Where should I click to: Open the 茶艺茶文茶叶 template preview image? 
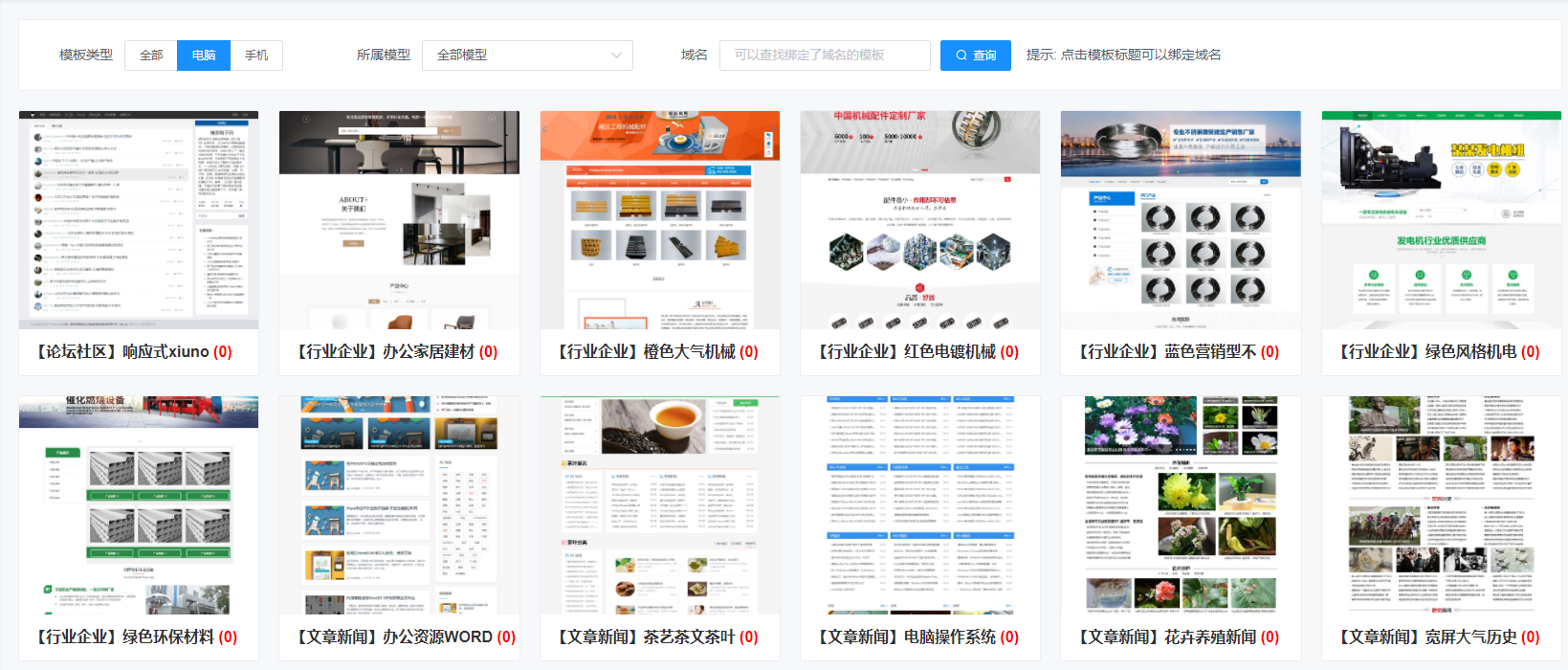point(660,505)
